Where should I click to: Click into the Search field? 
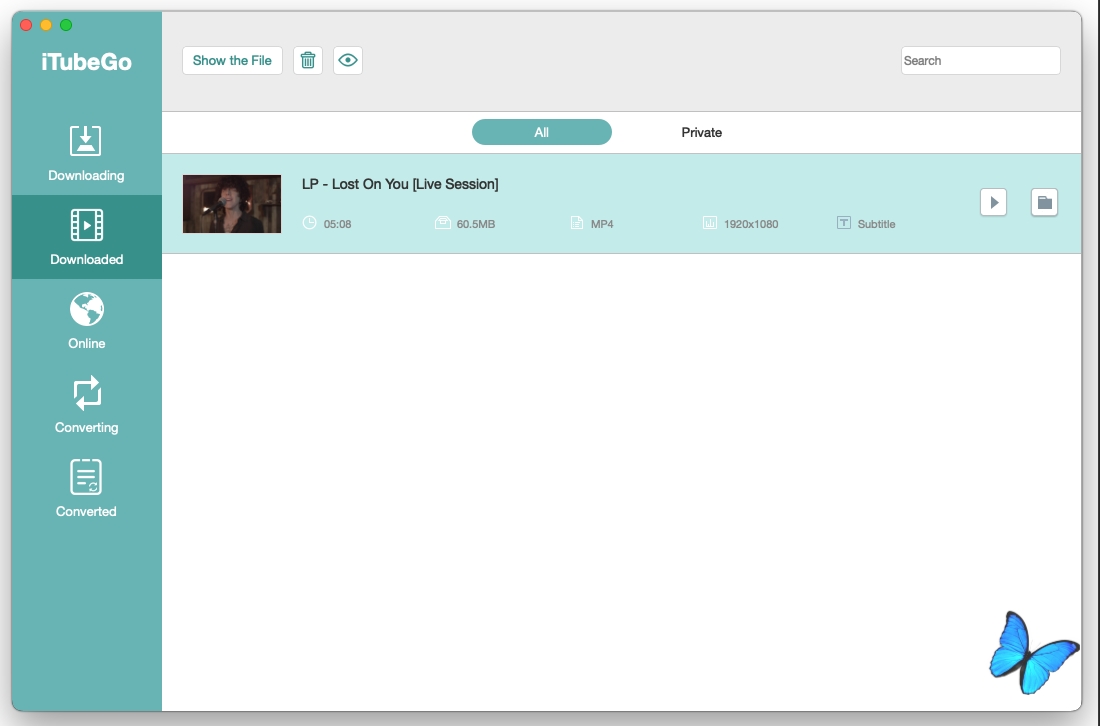pos(980,60)
